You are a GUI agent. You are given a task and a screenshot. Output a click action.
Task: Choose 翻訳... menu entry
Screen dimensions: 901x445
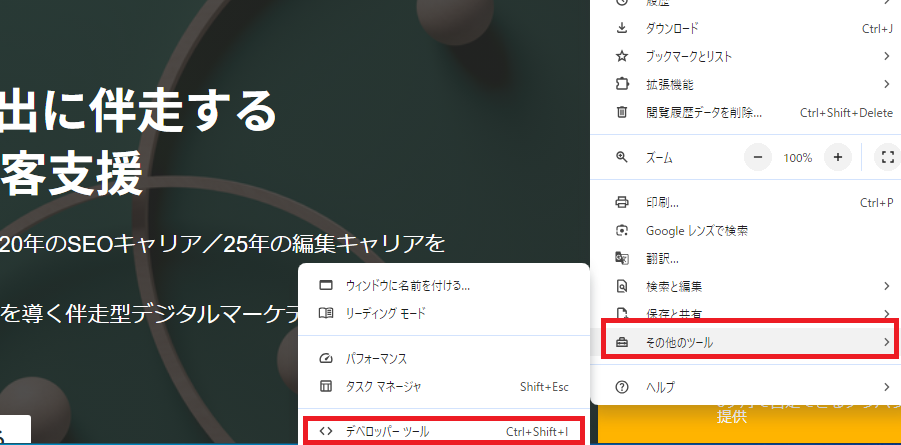(x=745, y=258)
